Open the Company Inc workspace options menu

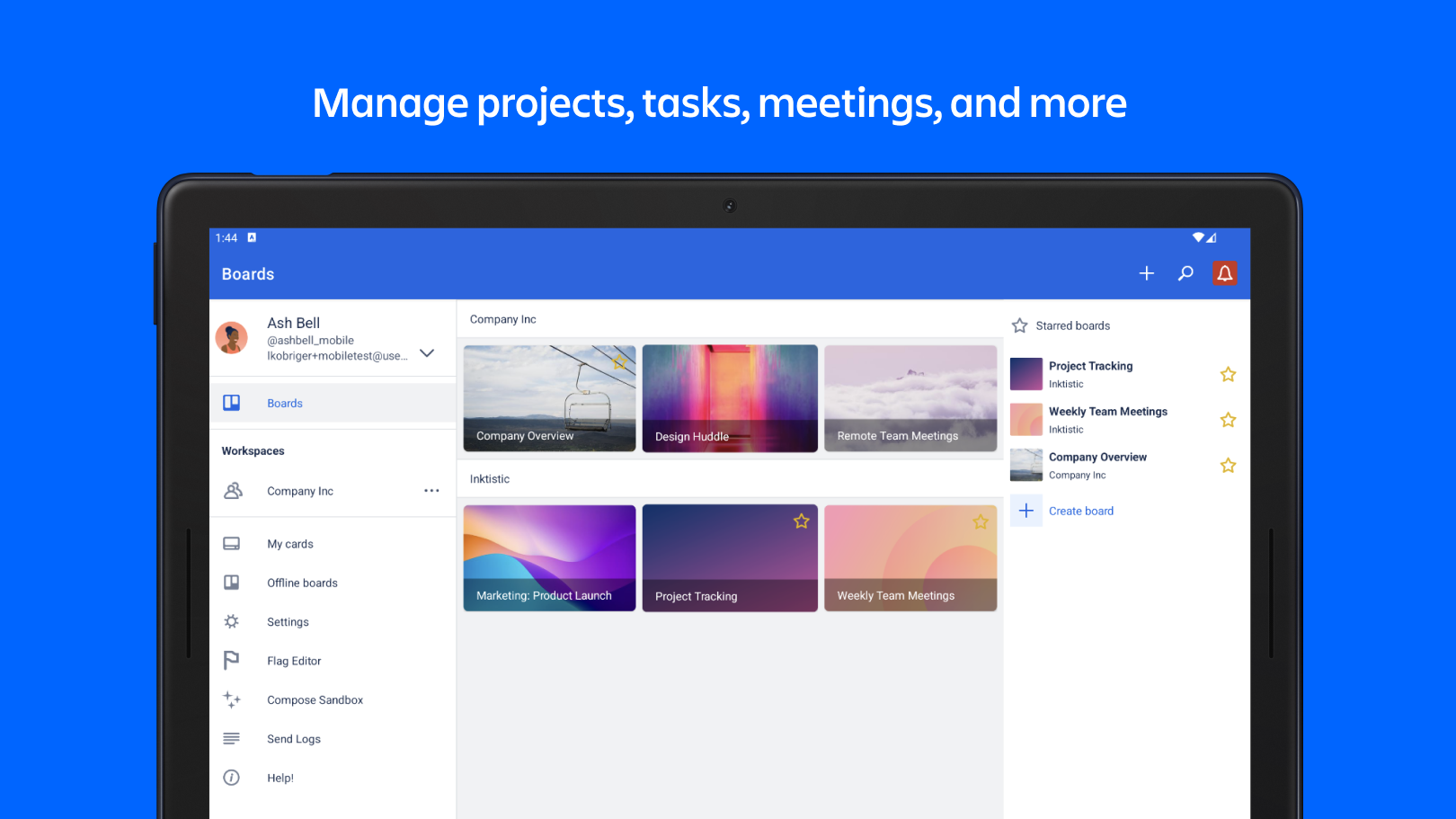431,490
